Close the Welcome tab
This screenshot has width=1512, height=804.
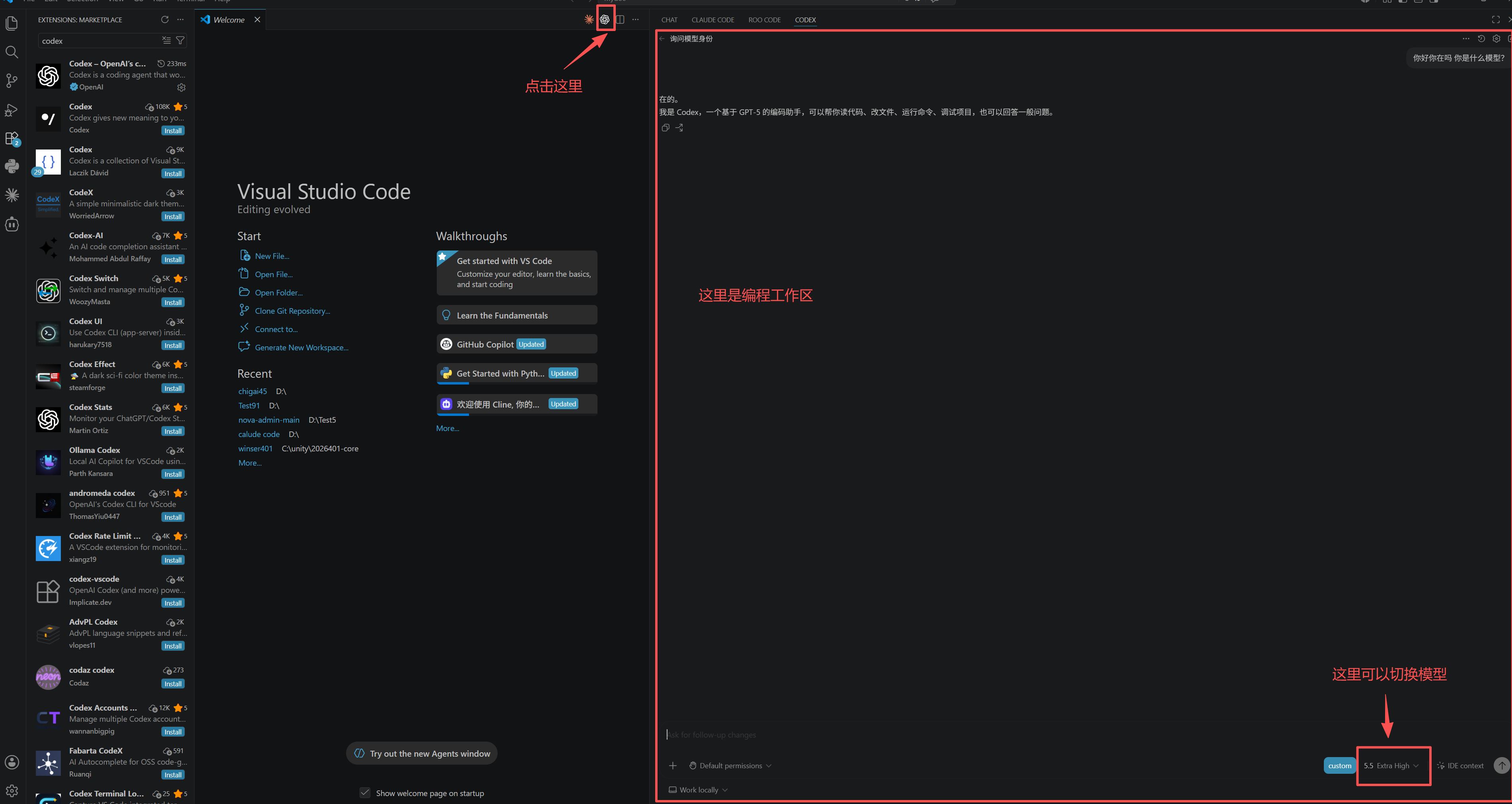pos(257,19)
